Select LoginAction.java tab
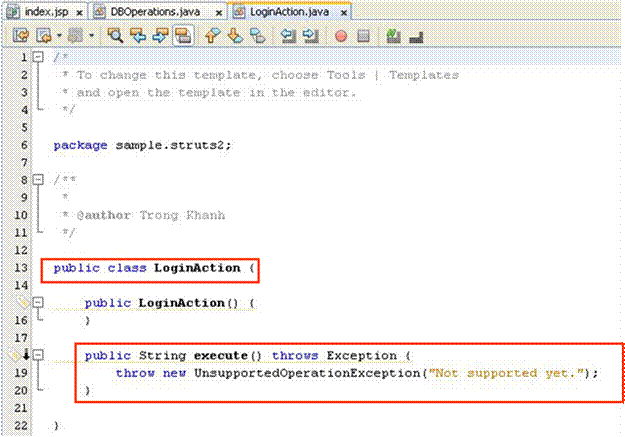This screenshot has height=437, width=625. pyautogui.click(x=289, y=12)
